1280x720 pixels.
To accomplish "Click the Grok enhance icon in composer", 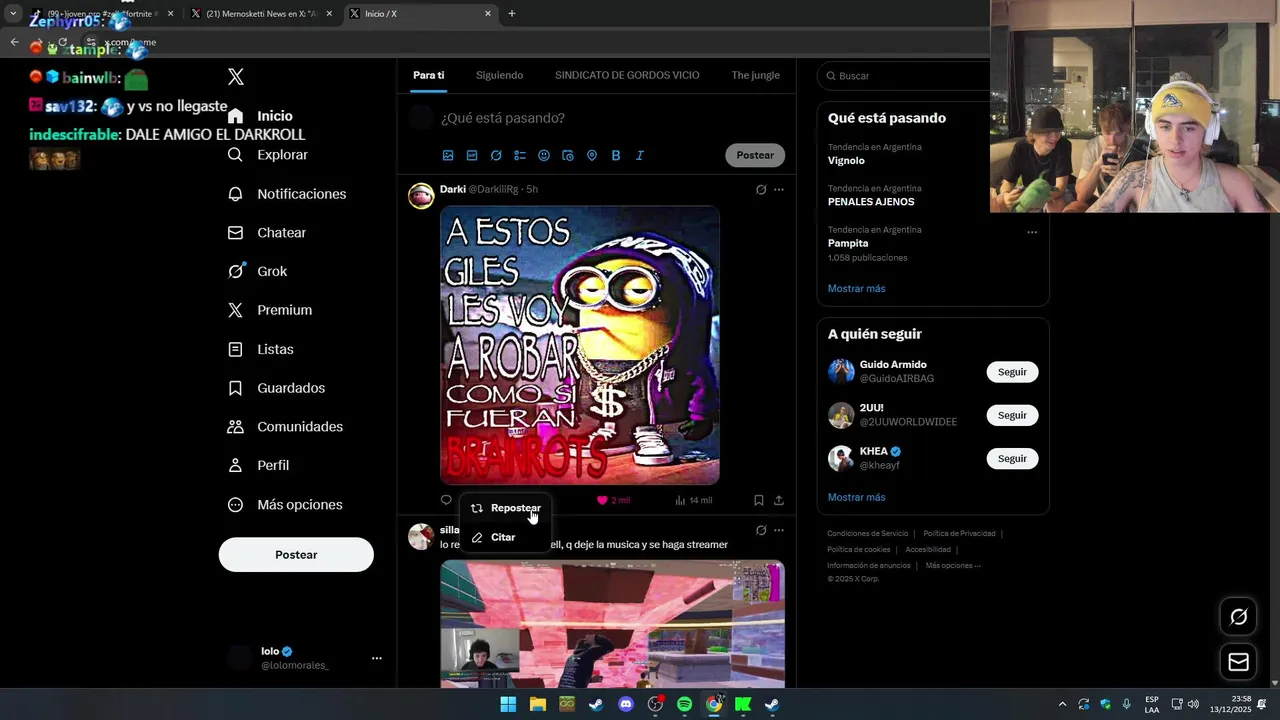I will 496,155.
